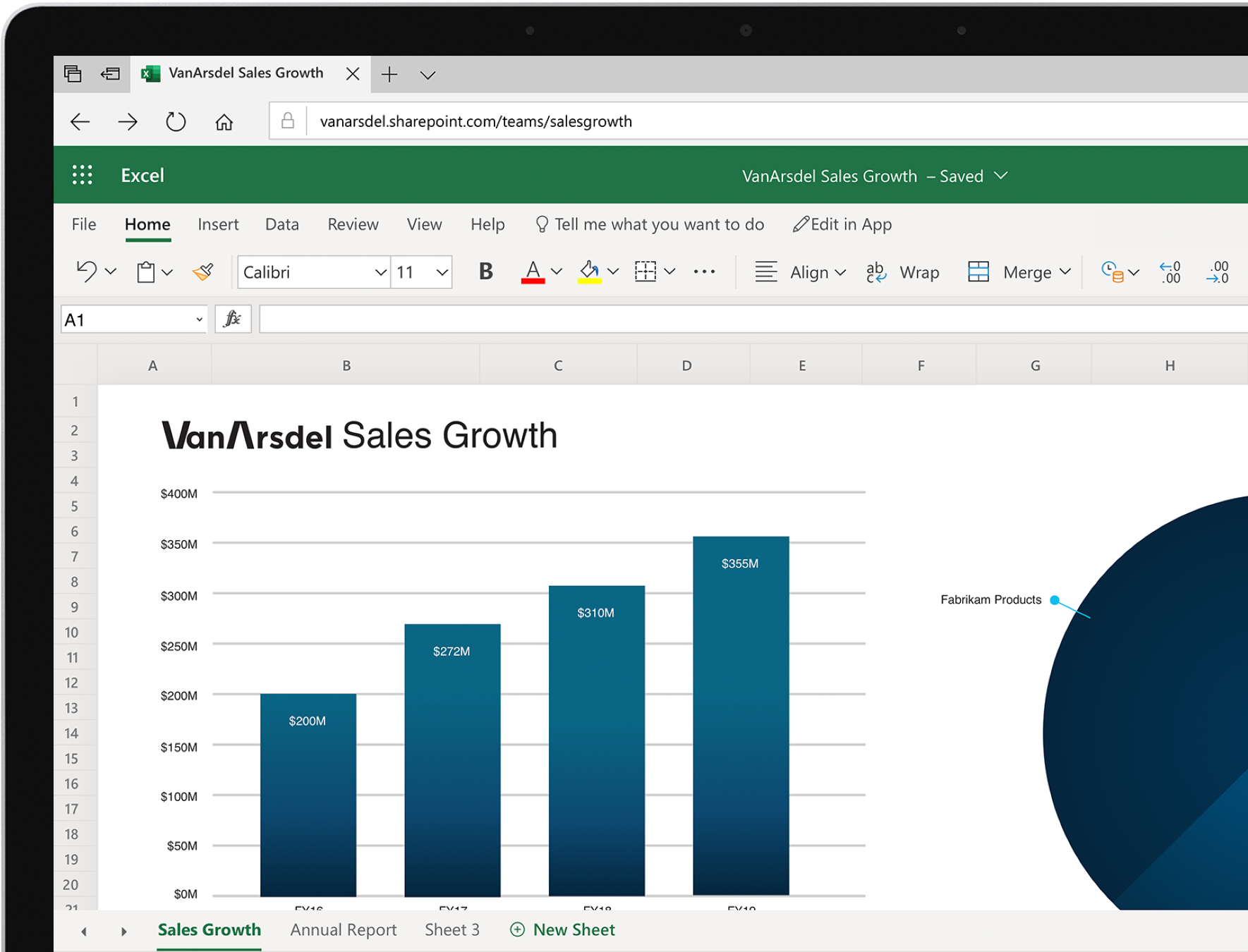Expand the Merge cells dropdown
1248x952 pixels.
point(1065,272)
